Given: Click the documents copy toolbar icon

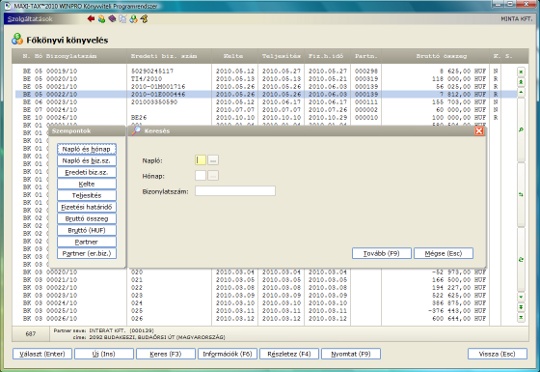Looking at the screenshot, I should (123, 19).
